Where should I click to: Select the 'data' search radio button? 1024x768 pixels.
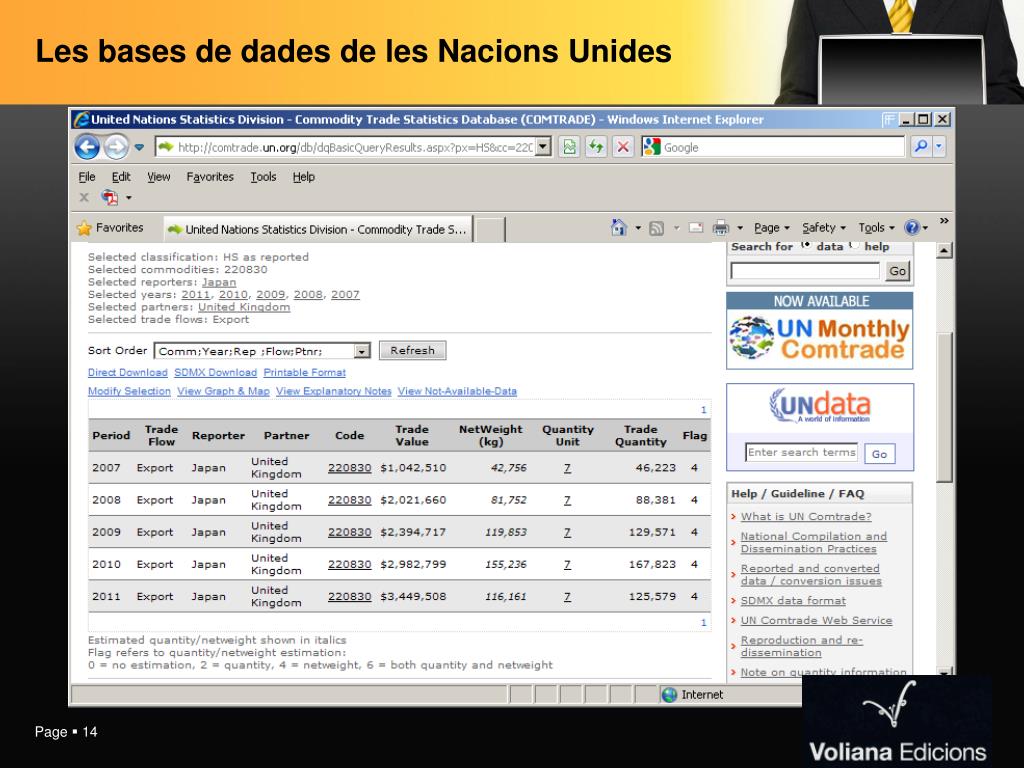806,245
